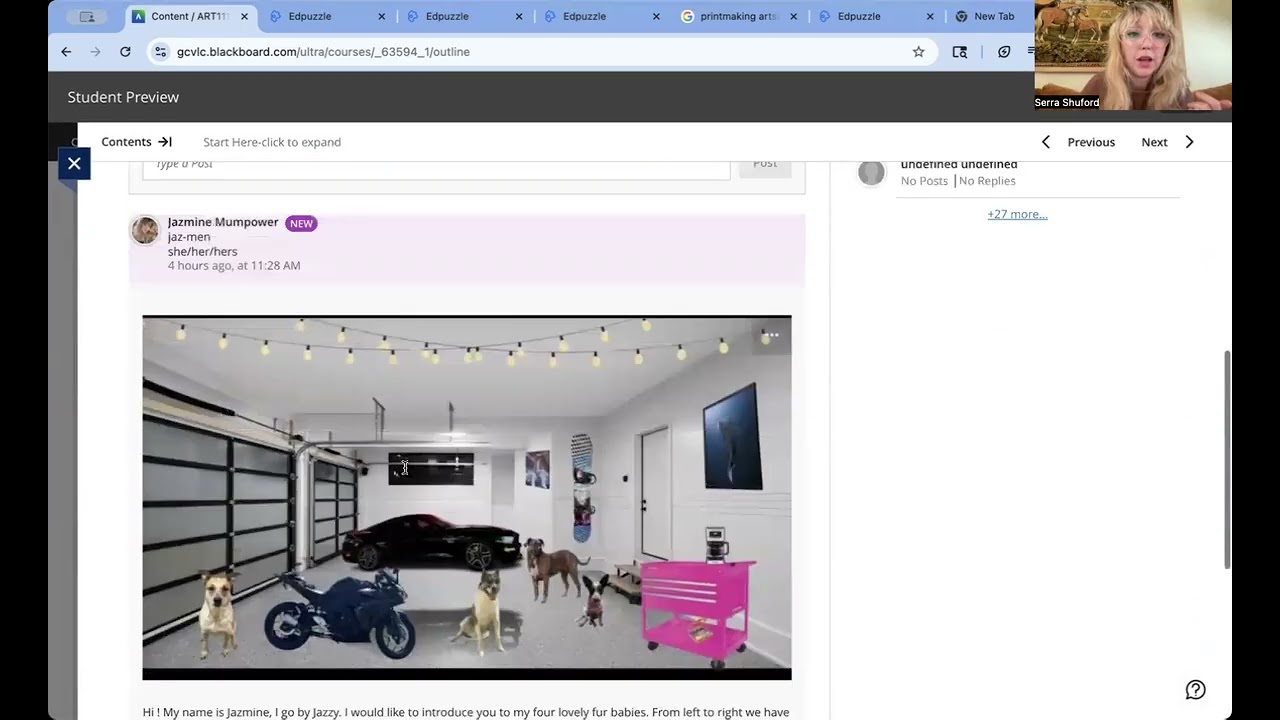1280x720 pixels.
Task: Click the left chevron beside Previous
Action: pyautogui.click(x=1046, y=142)
